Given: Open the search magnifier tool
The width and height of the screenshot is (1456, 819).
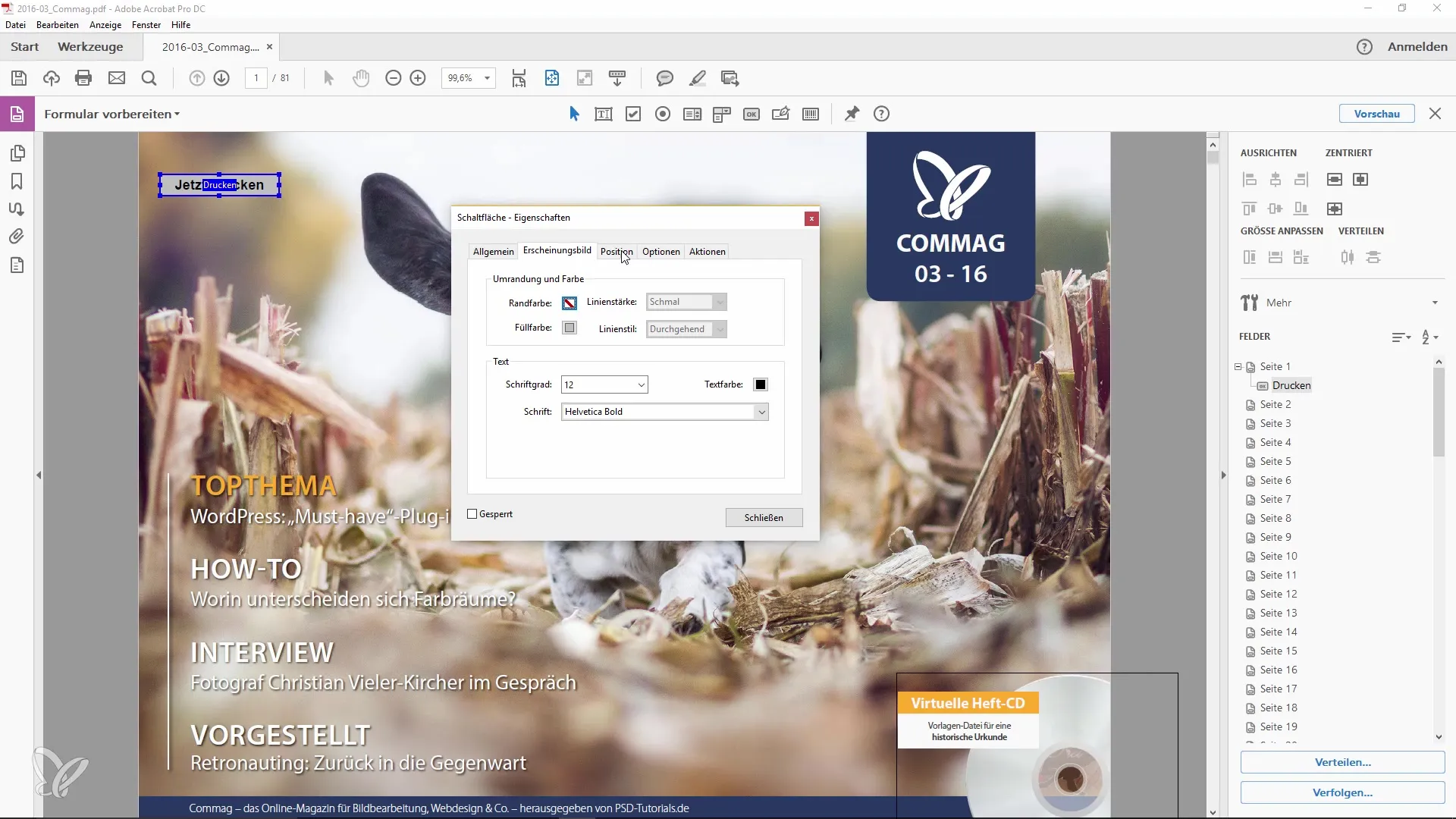Looking at the screenshot, I should click(x=149, y=78).
